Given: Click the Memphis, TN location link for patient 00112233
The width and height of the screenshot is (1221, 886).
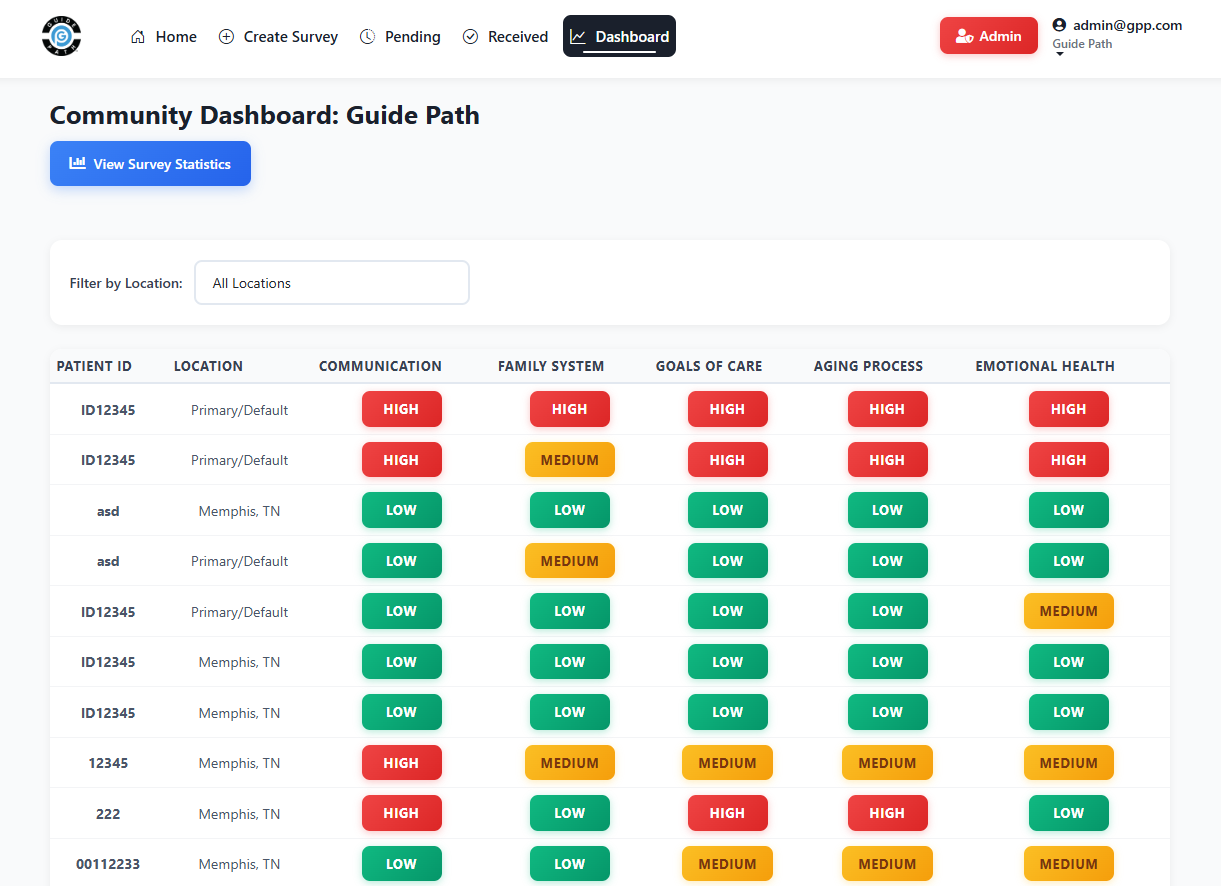Looking at the screenshot, I should (239, 864).
